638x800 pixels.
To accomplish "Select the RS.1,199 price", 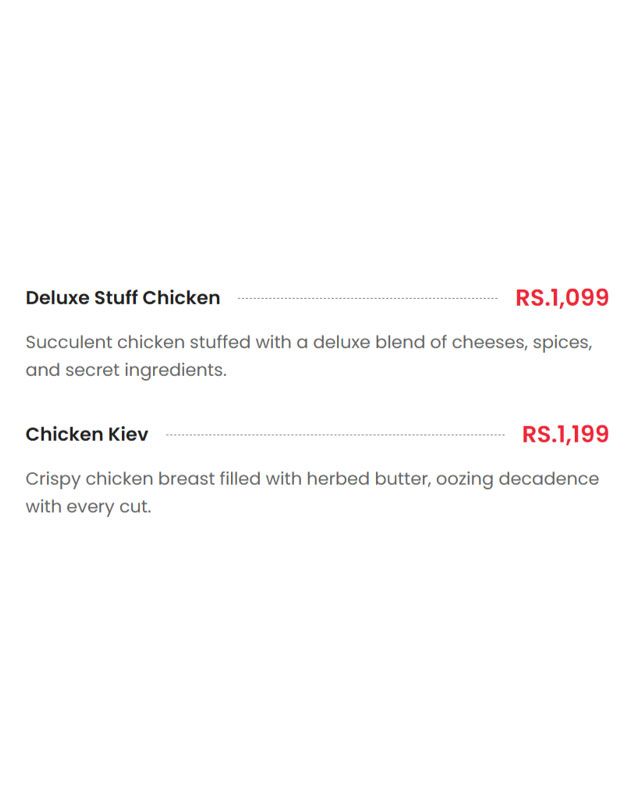I will pyautogui.click(x=565, y=435).
